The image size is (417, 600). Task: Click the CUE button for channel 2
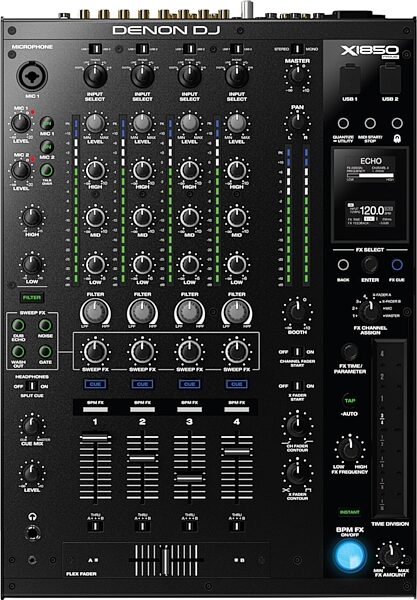[142, 384]
